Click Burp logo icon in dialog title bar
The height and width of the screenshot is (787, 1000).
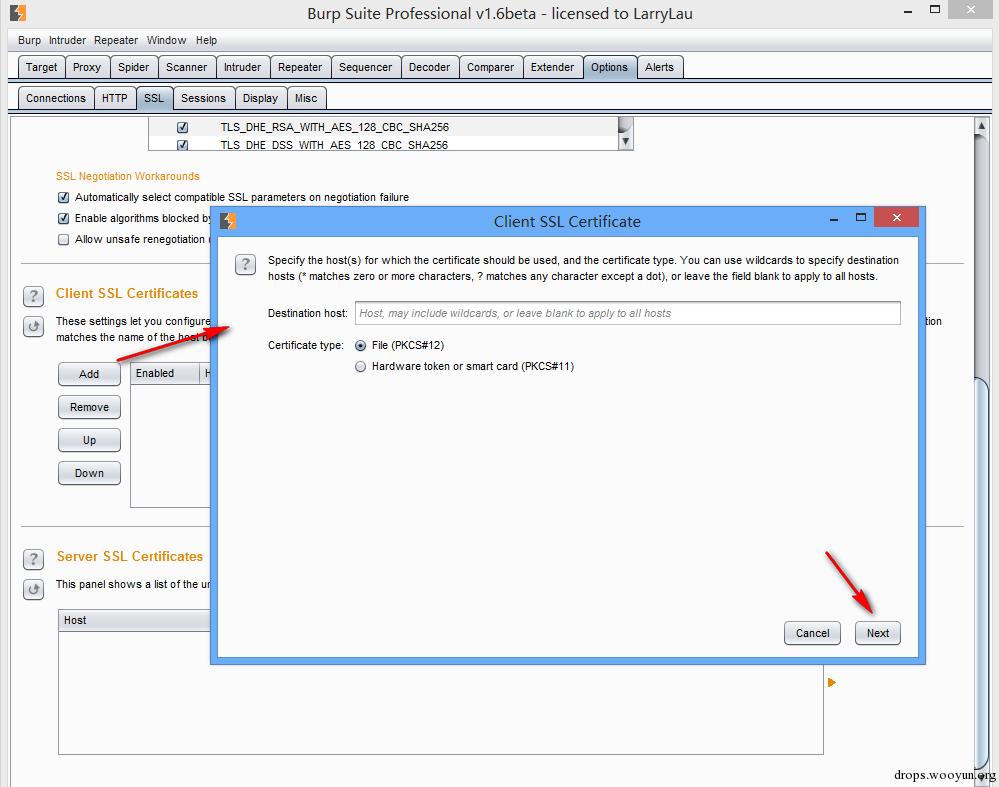pos(228,221)
